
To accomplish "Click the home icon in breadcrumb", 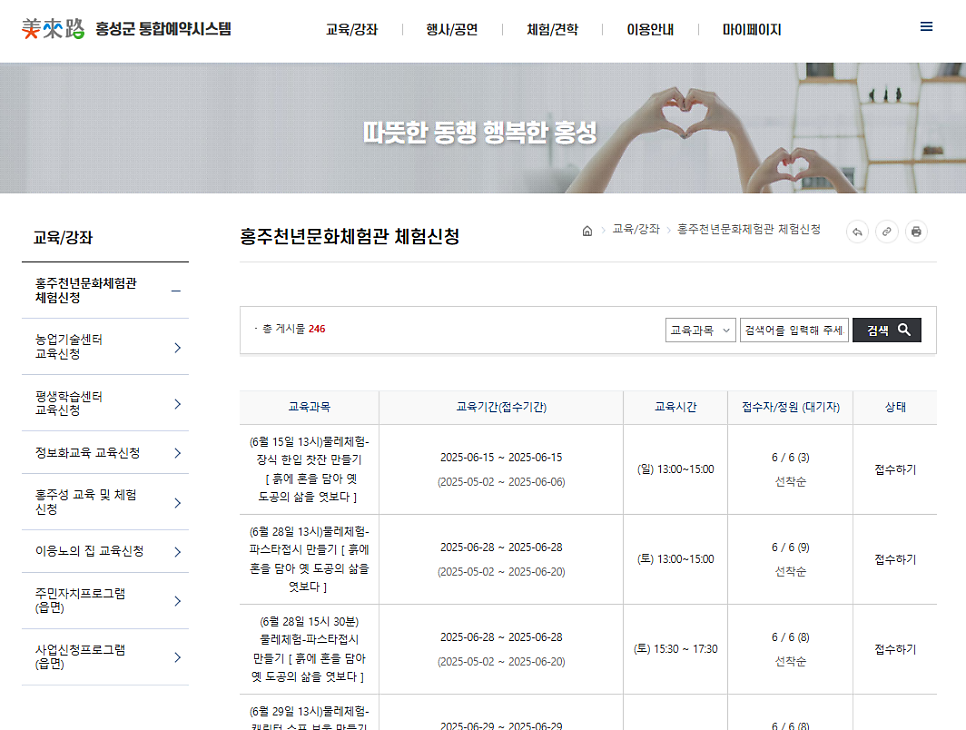I will tap(587, 230).
